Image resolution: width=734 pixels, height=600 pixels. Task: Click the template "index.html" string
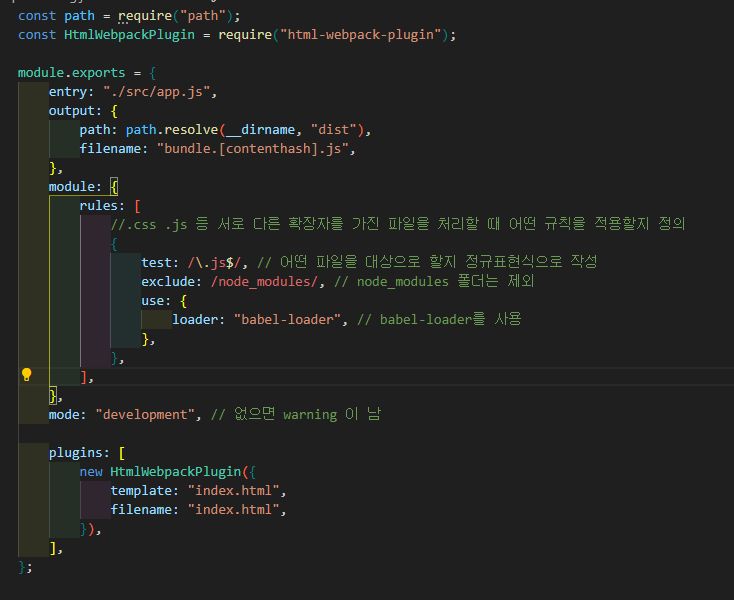tap(234, 490)
